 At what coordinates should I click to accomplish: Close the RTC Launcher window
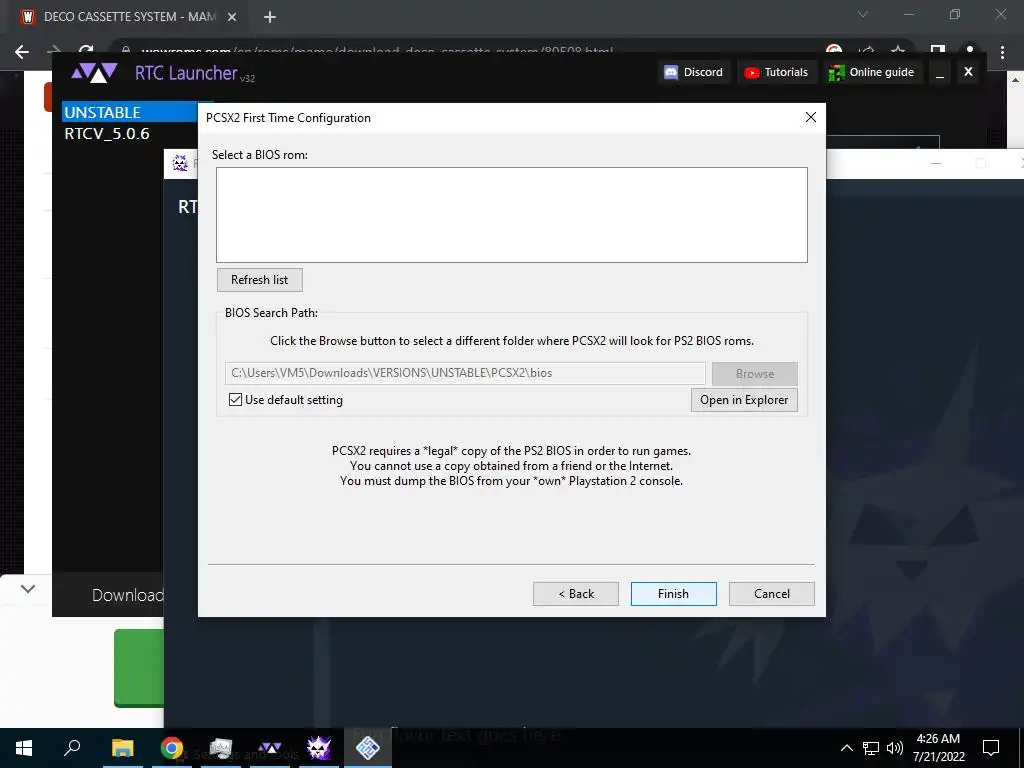968,72
